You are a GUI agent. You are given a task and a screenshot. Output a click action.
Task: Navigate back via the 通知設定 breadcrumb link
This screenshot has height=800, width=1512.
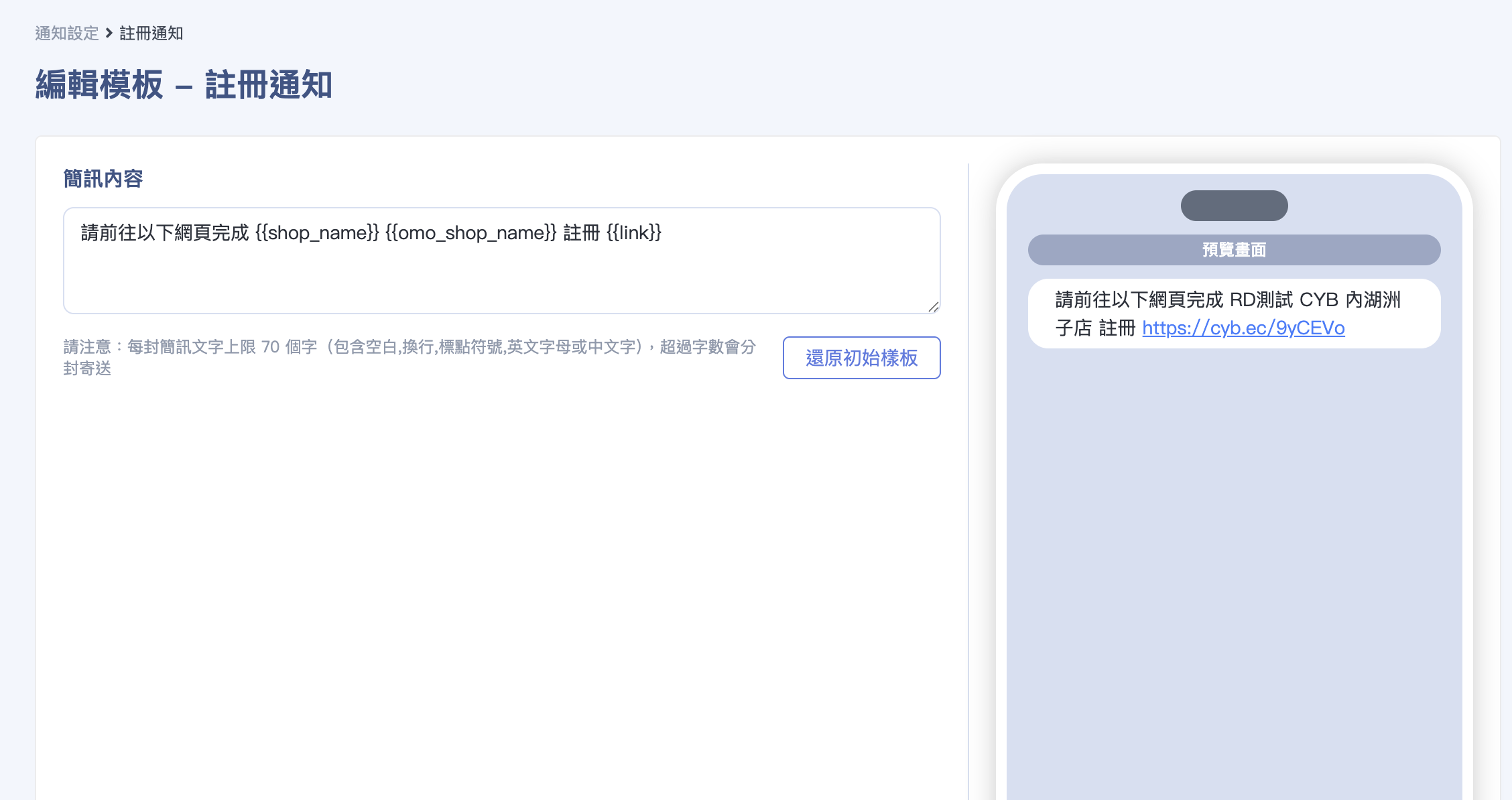tap(66, 33)
